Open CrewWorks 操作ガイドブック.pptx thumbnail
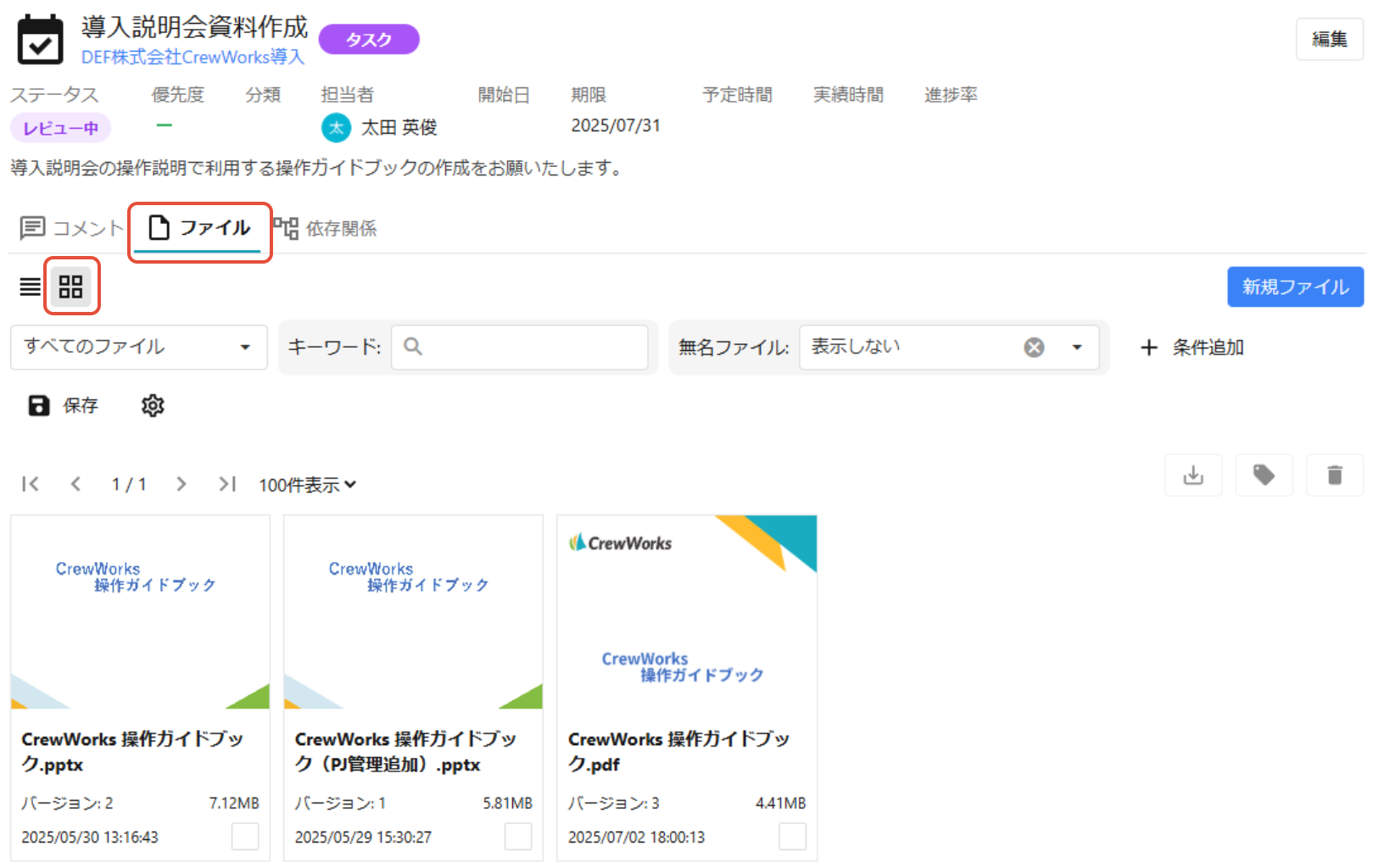Screen dimensions: 1373x868 click(x=140, y=612)
